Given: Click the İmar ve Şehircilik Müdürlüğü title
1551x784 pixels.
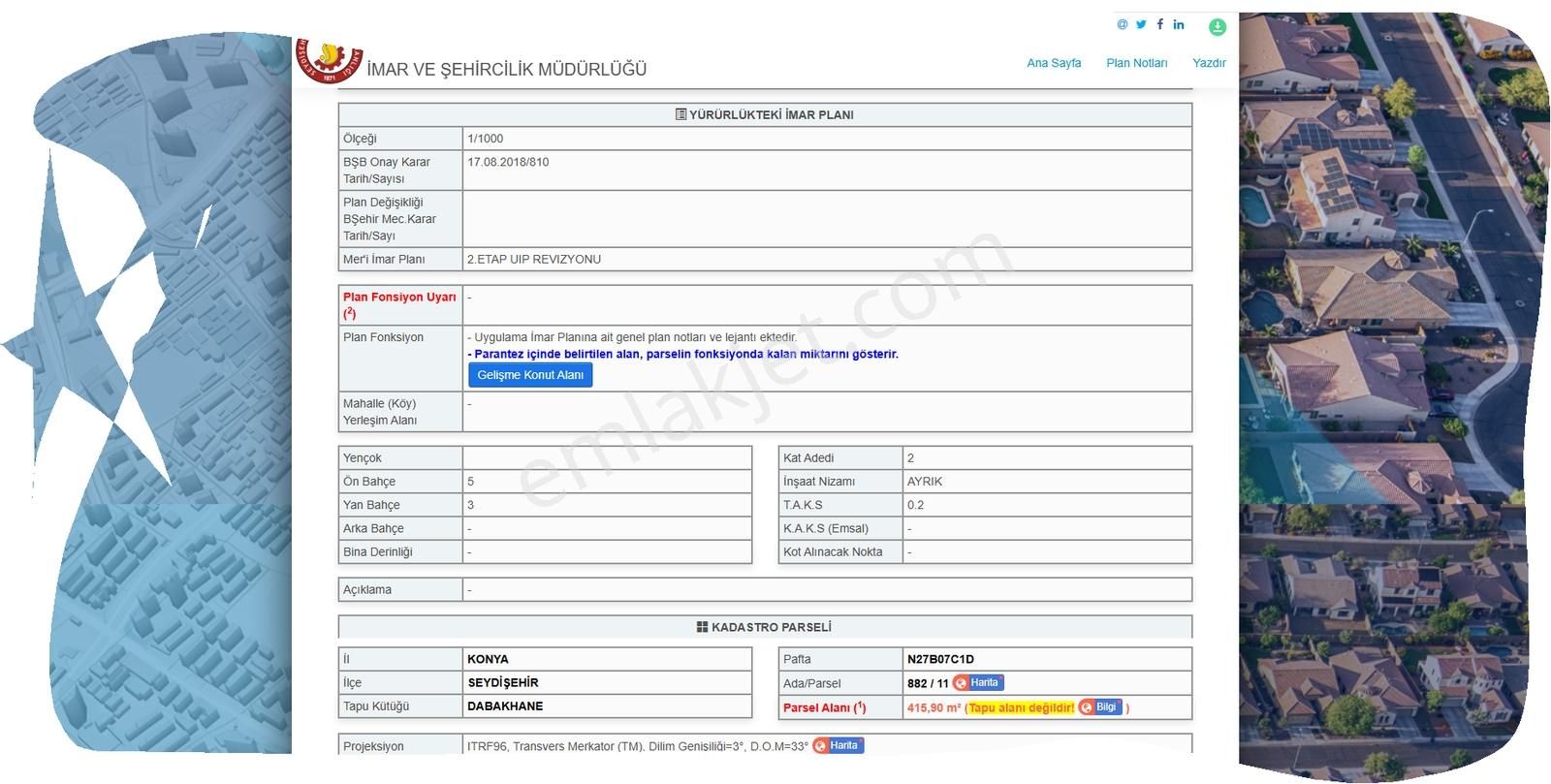Looking at the screenshot, I should [x=506, y=70].
